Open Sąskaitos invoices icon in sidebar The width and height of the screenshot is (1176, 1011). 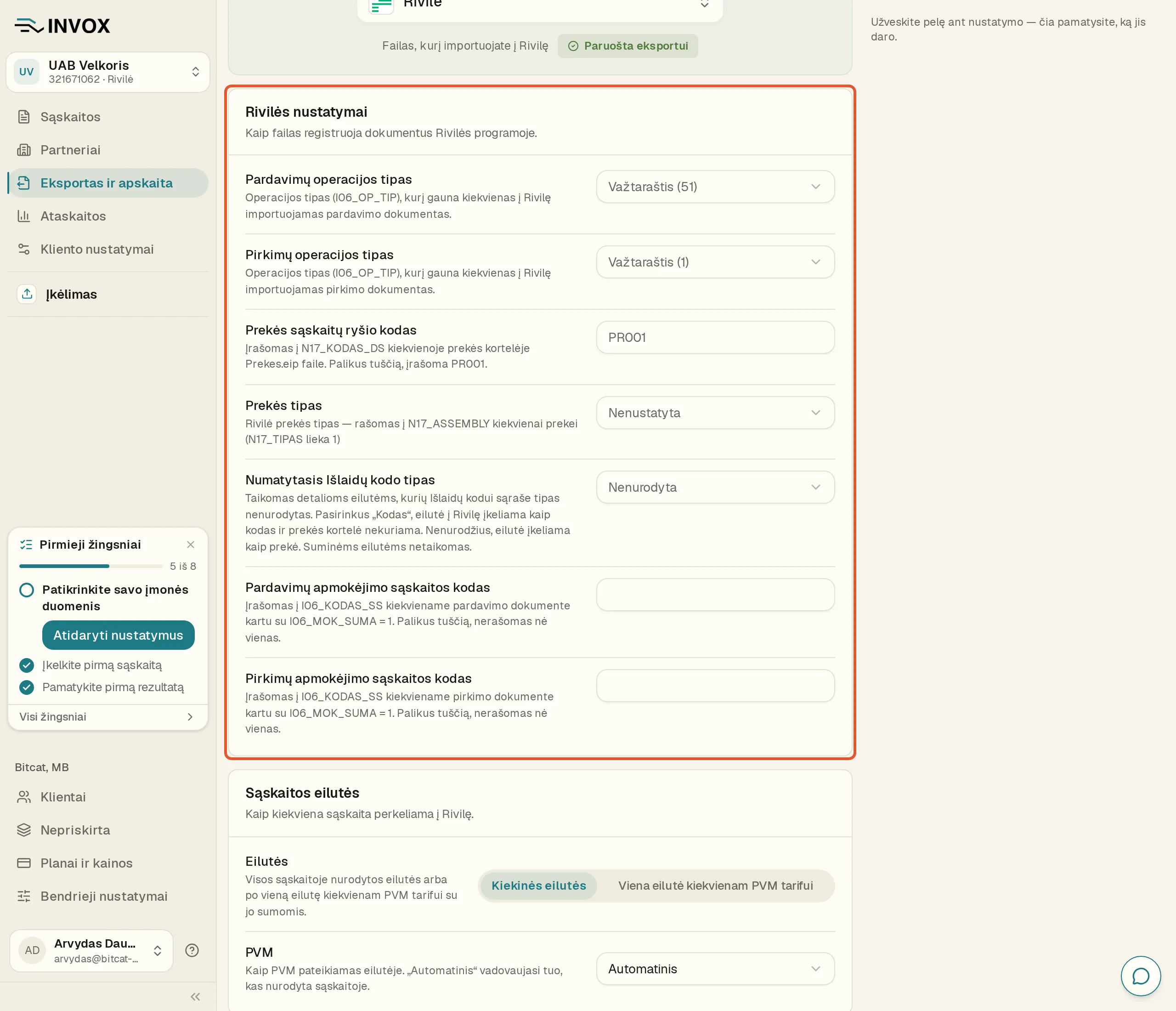[x=24, y=117]
